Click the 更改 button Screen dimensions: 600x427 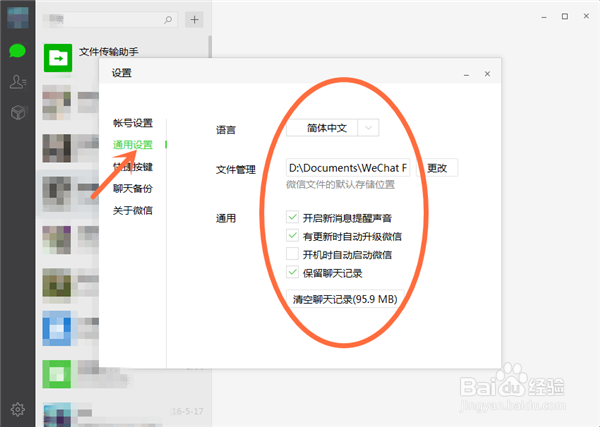437,168
